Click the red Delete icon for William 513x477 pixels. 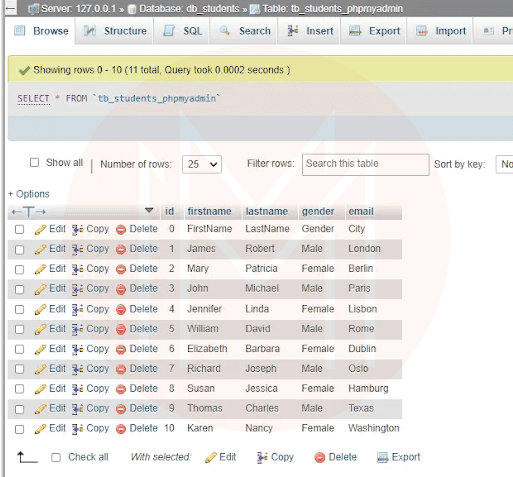pyautogui.click(x=121, y=330)
